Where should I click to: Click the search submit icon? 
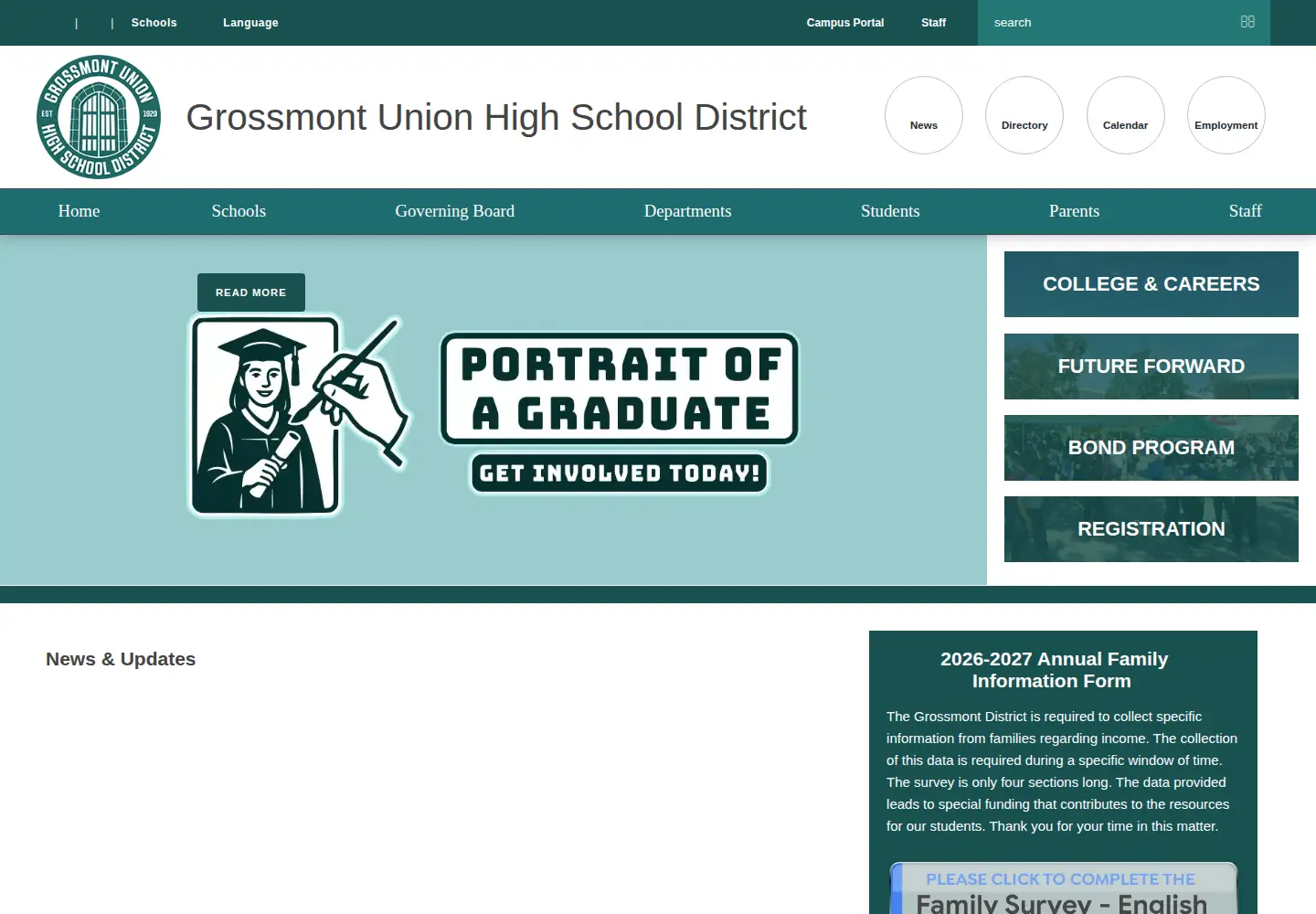pyautogui.click(x=1247, y=22)
